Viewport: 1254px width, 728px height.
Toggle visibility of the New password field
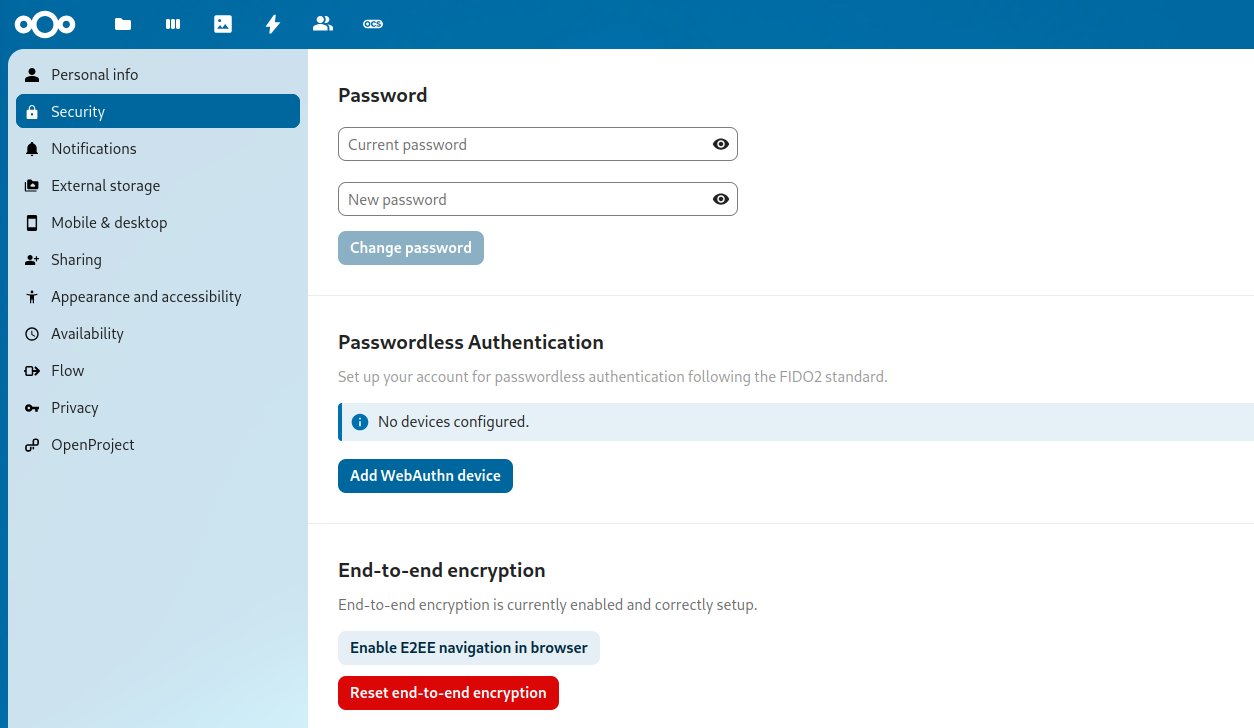[720, 199]
